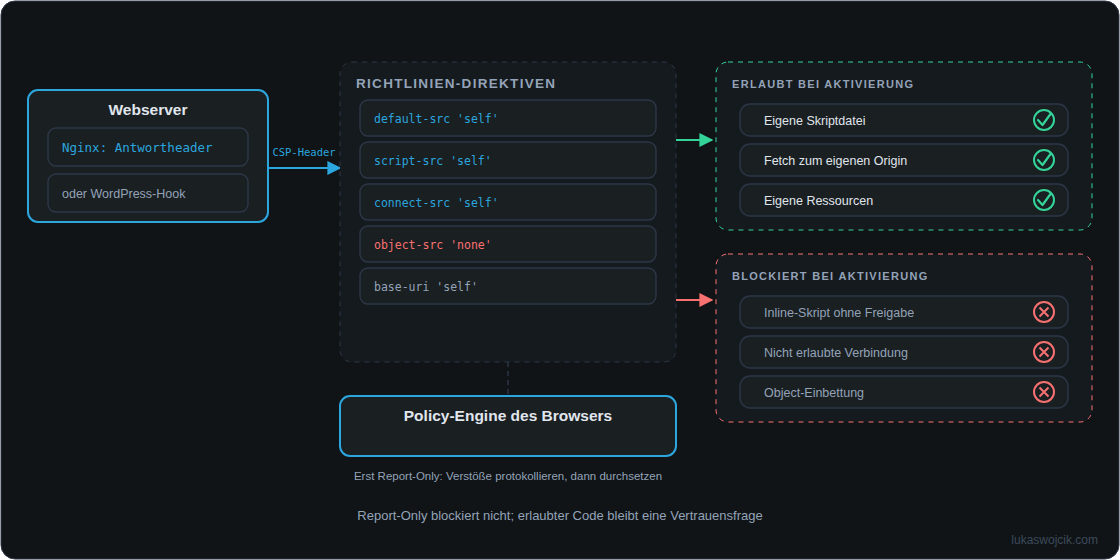The height and width of the screenshot is (560, 1120).
Task: Select the script-src 'self' directive
Action: [508, 160]
